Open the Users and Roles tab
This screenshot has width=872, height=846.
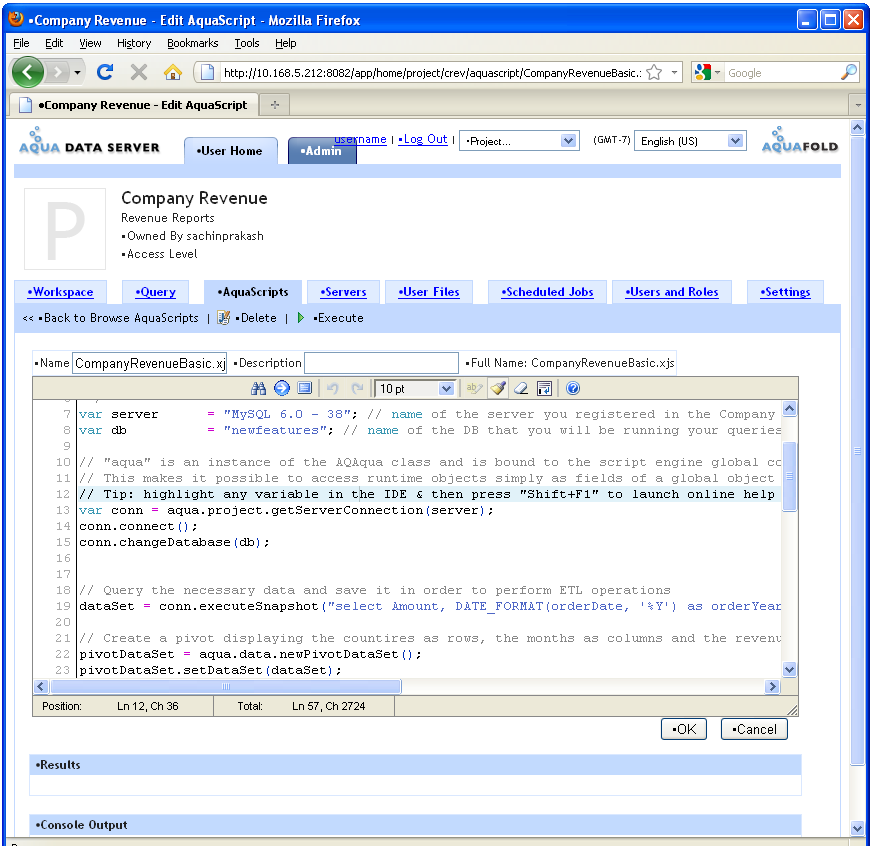[672, 292]
